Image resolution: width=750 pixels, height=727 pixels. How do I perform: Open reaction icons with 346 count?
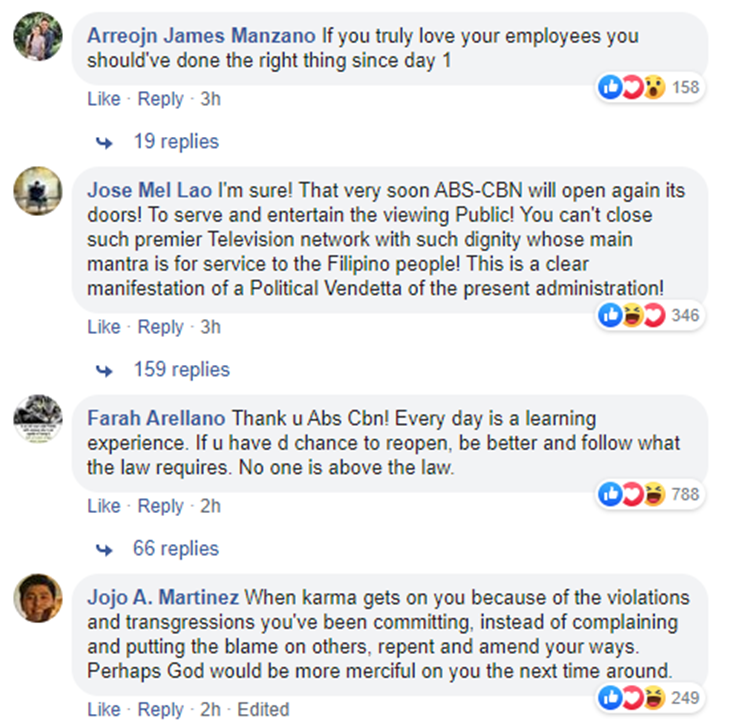tap(649, 315)
